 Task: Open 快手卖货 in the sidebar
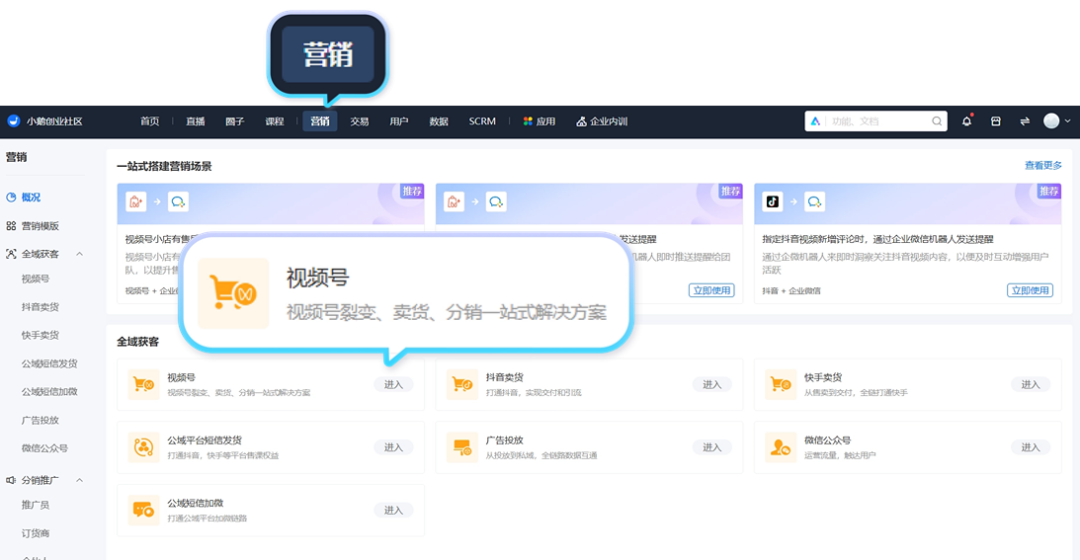click(x=40, y=335)
